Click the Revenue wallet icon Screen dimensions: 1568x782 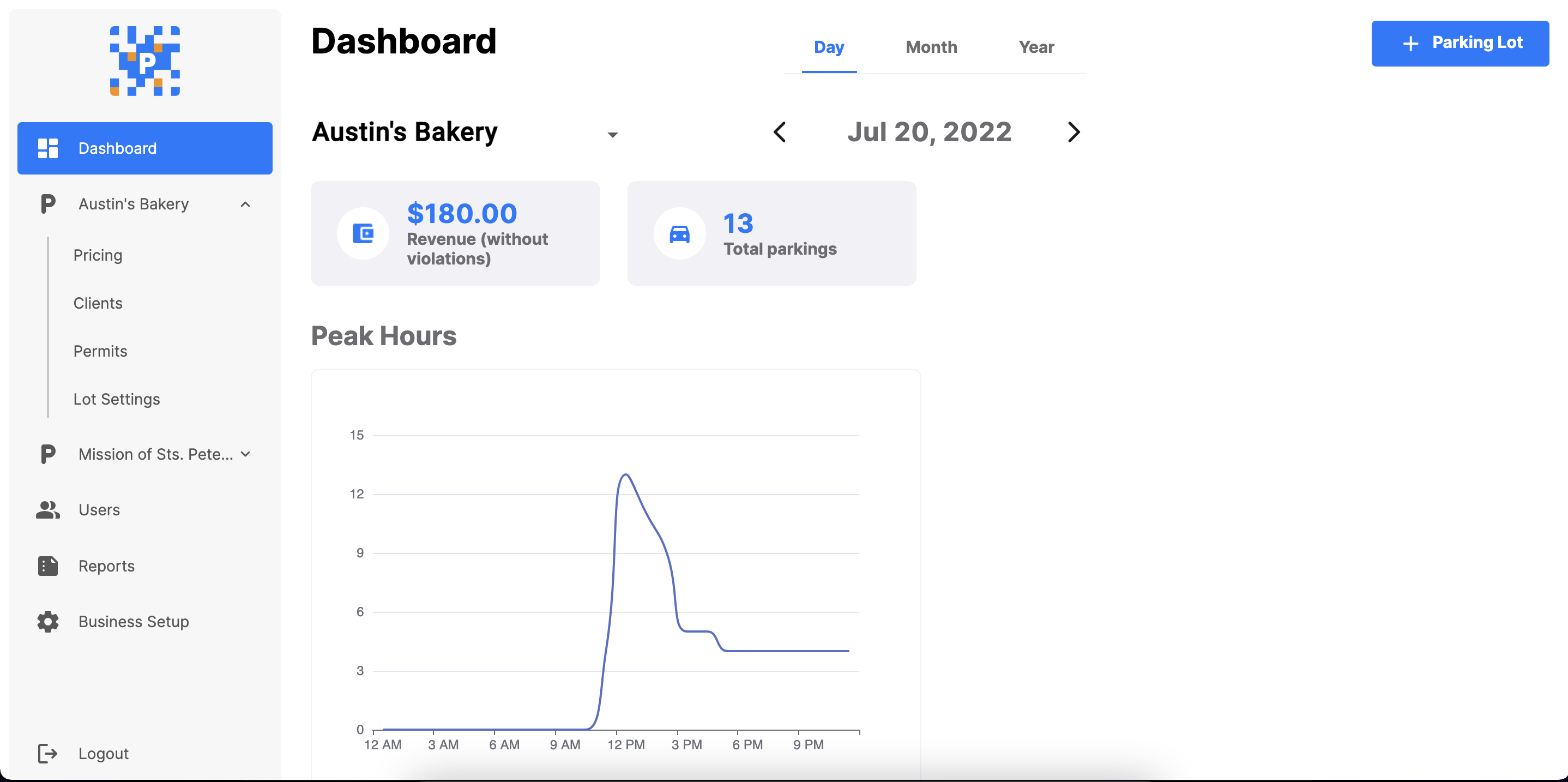point(364,233)
